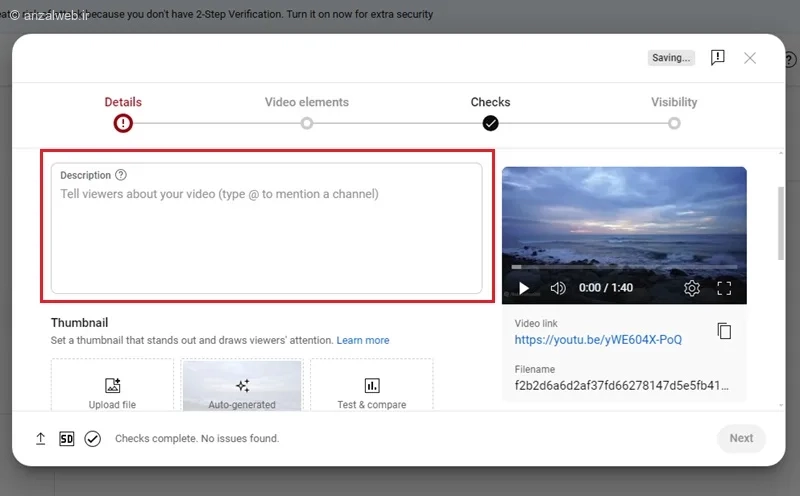The image size is (800, 496).
Task: Click the Next button
Action: (x=741, y=438)
